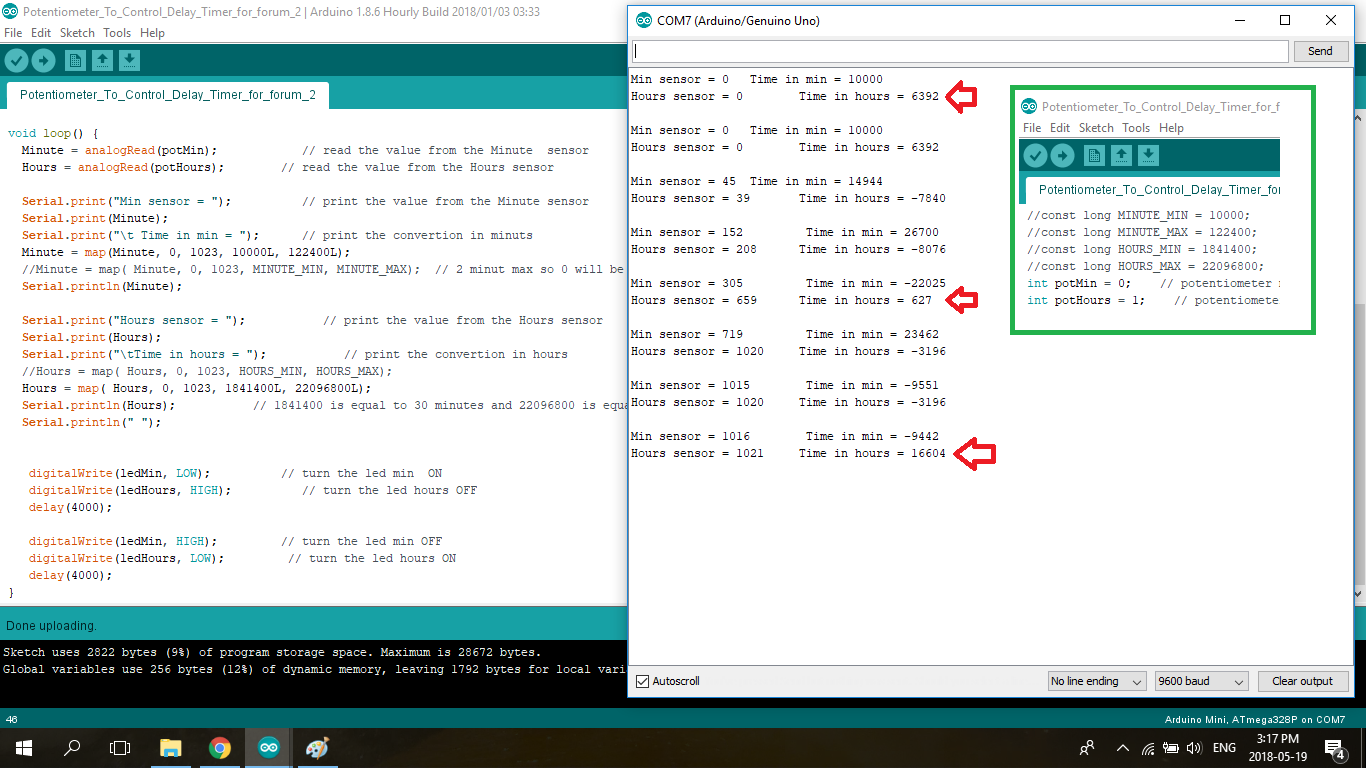
Task: Click the 'void loop() {' code line
Action: [53, 133]
